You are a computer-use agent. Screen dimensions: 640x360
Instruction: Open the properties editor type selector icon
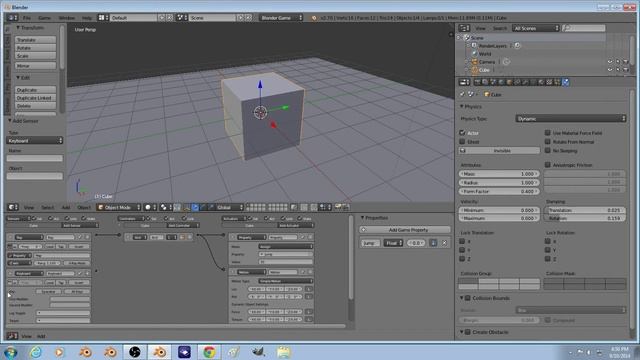(464, 82)
